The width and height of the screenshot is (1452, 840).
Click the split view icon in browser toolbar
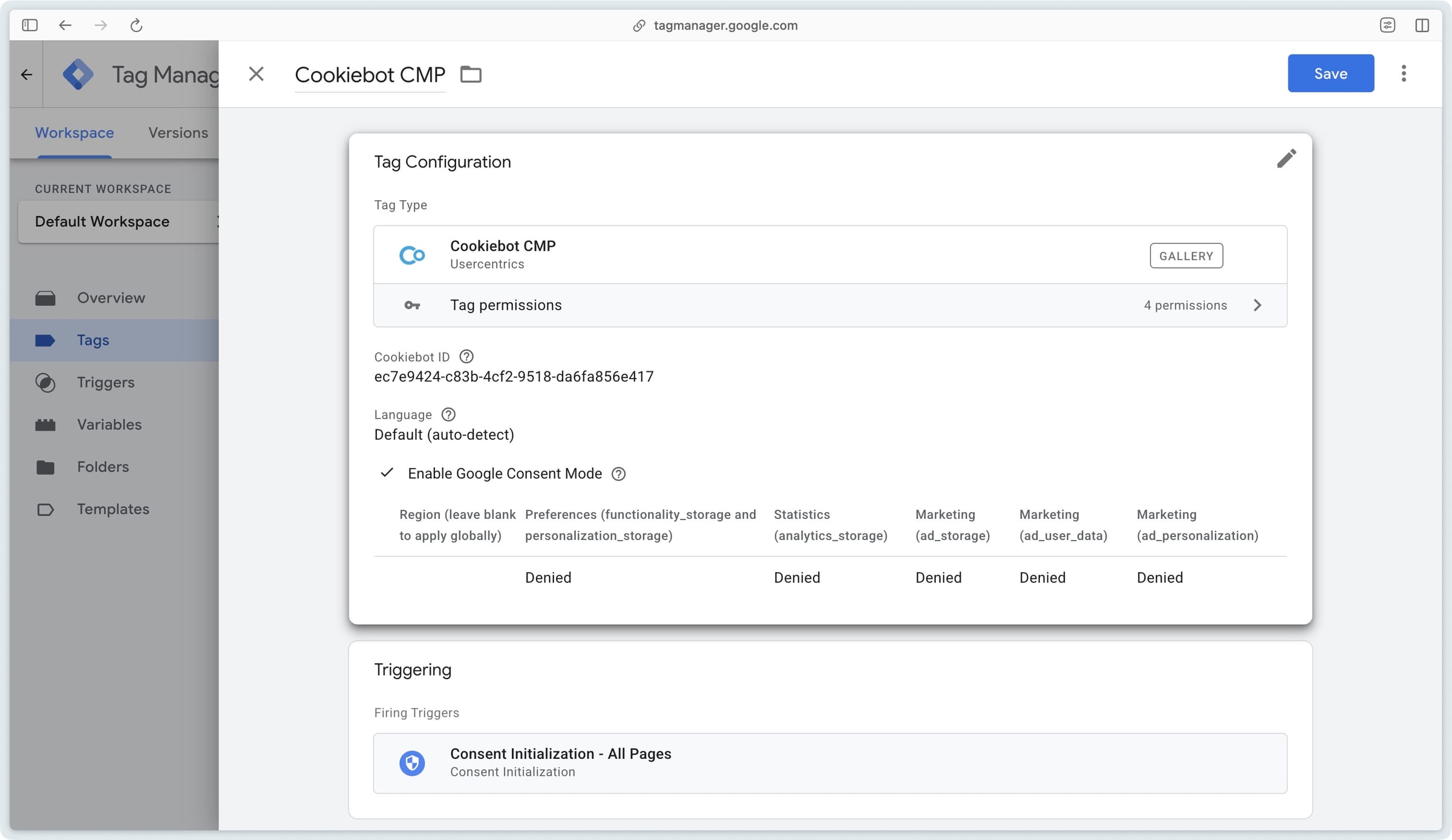1422,25
